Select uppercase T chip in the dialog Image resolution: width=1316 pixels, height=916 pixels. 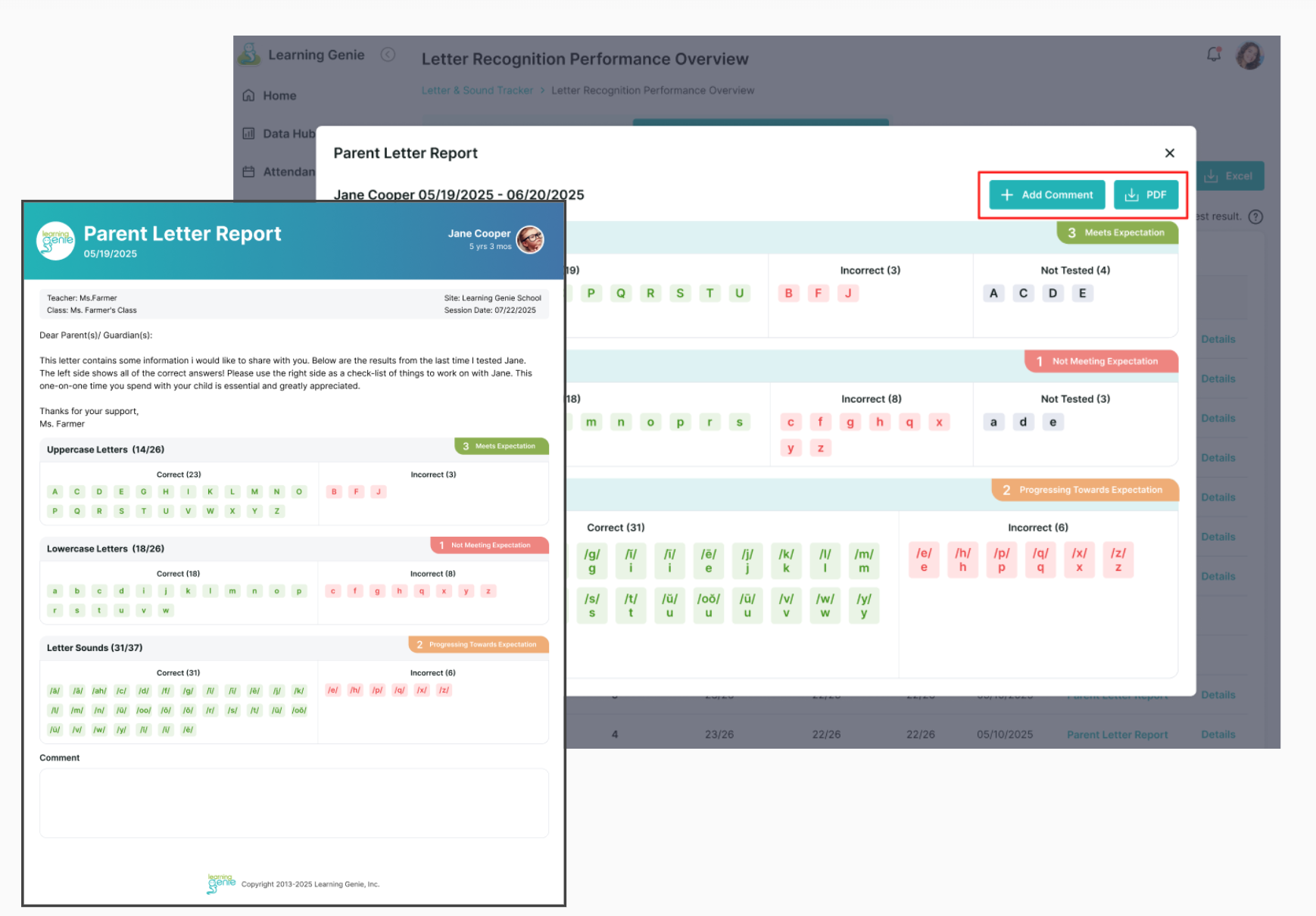pyautogui.click(x=709, y=293)
